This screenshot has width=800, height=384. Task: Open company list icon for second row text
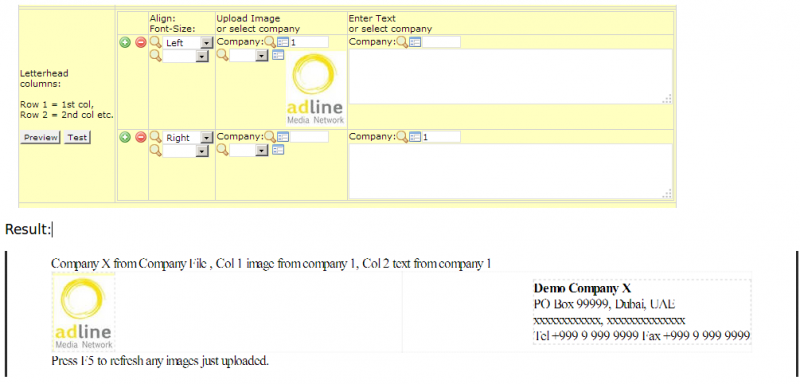pyautogui.click(x=415, y=137)
